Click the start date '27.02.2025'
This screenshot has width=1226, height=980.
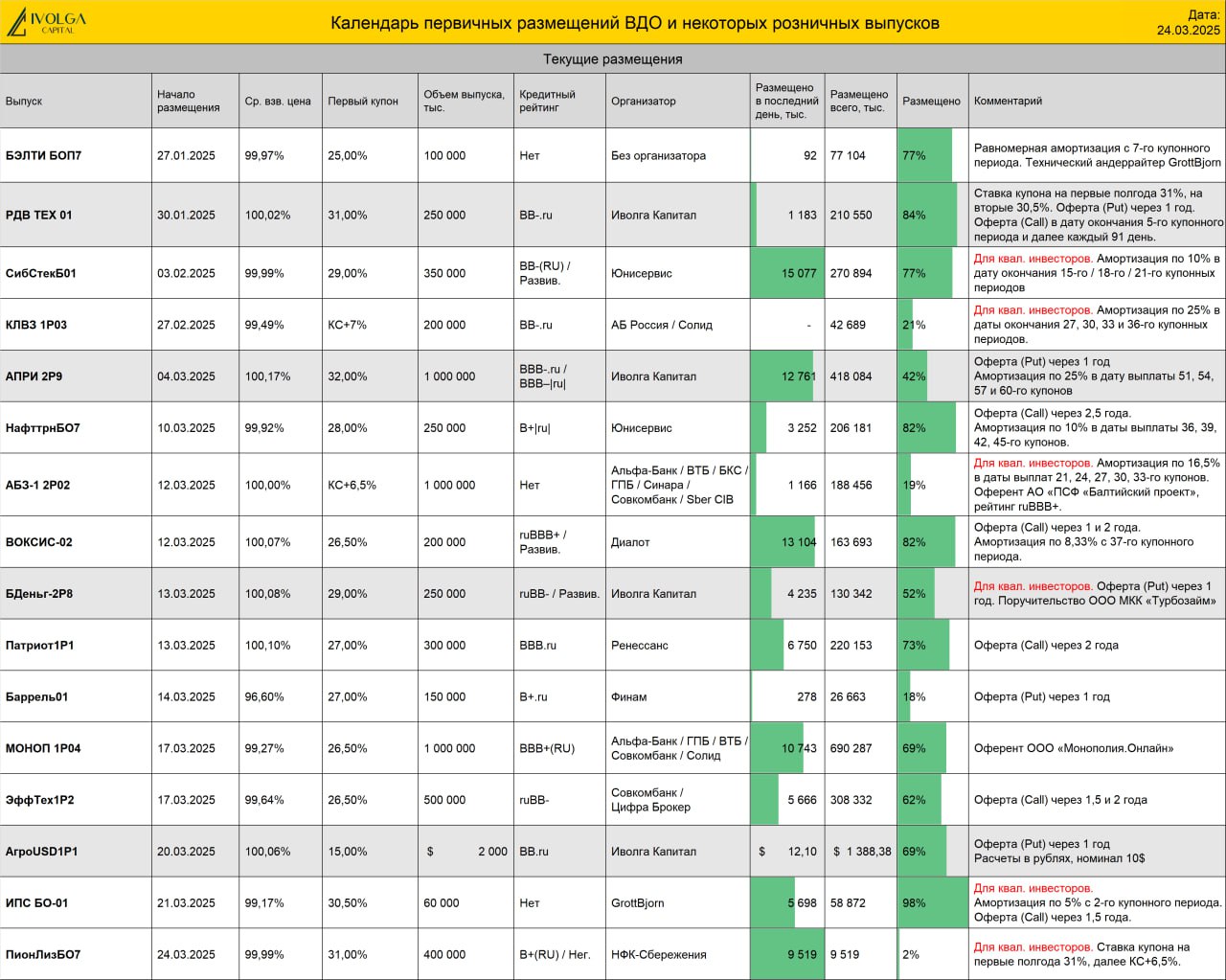coord(186,325)
